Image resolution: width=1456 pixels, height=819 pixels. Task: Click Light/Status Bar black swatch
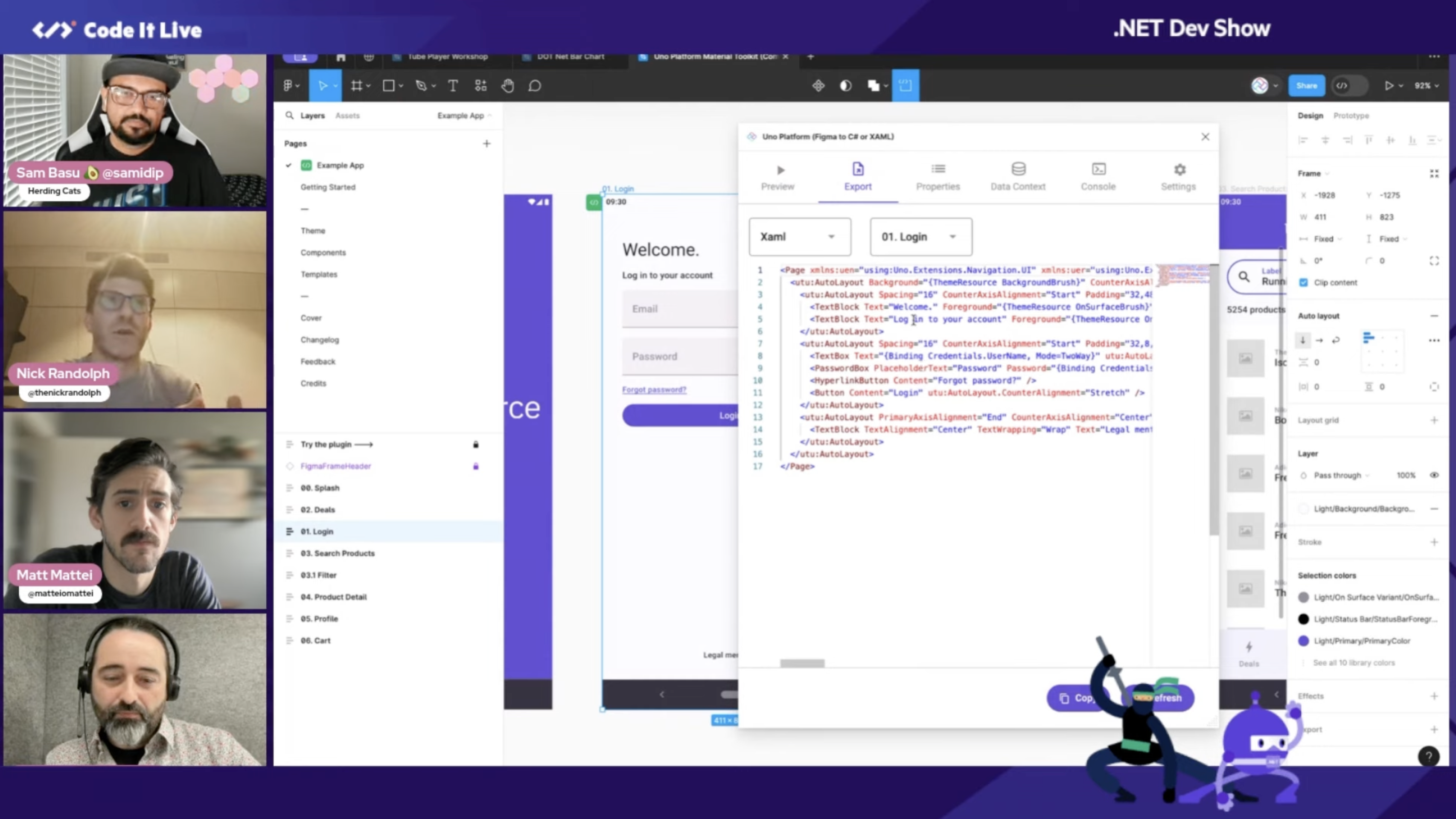tap(1303, 619)
